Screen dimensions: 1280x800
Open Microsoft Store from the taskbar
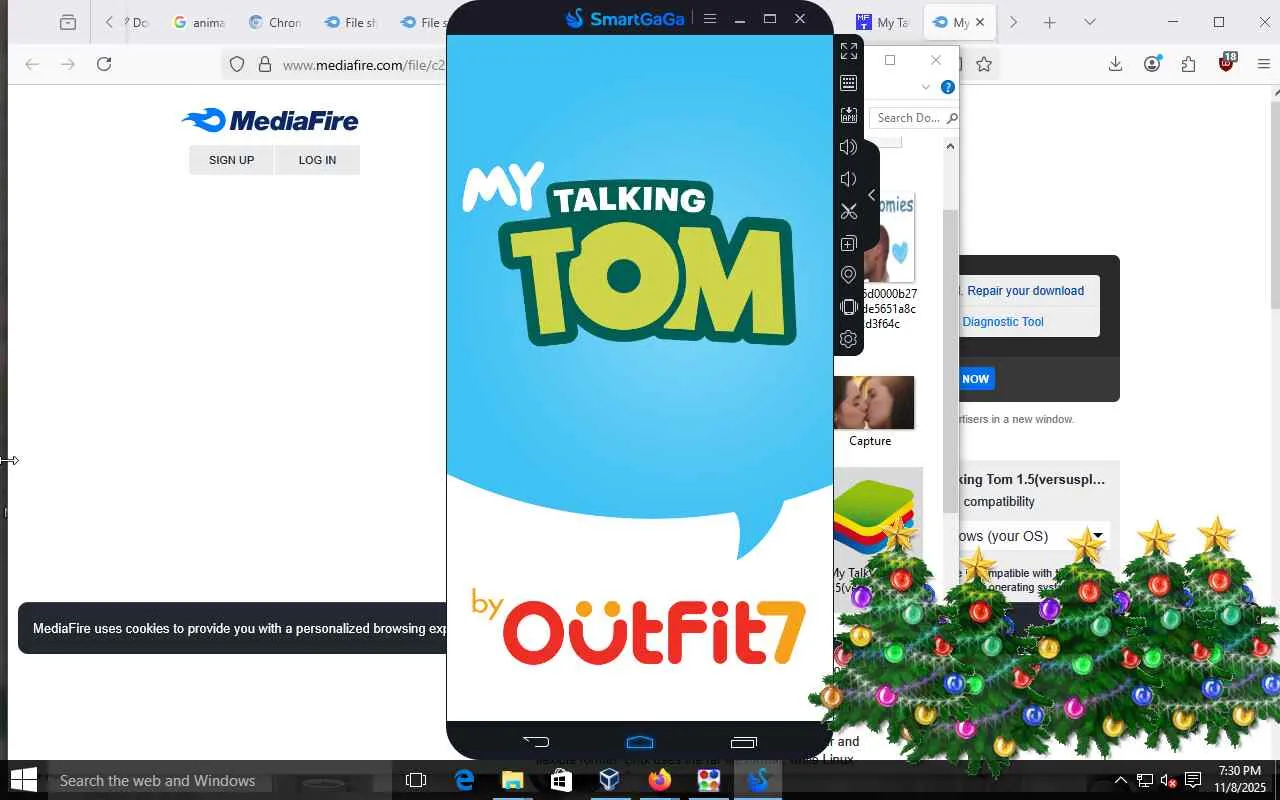(561, 780)
